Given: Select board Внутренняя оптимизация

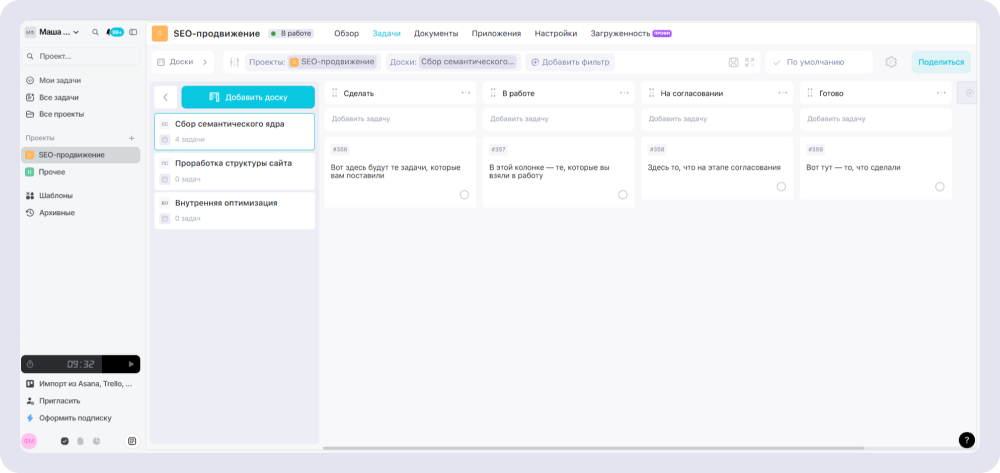Looking at the screenshot, I should click(235, 211).
